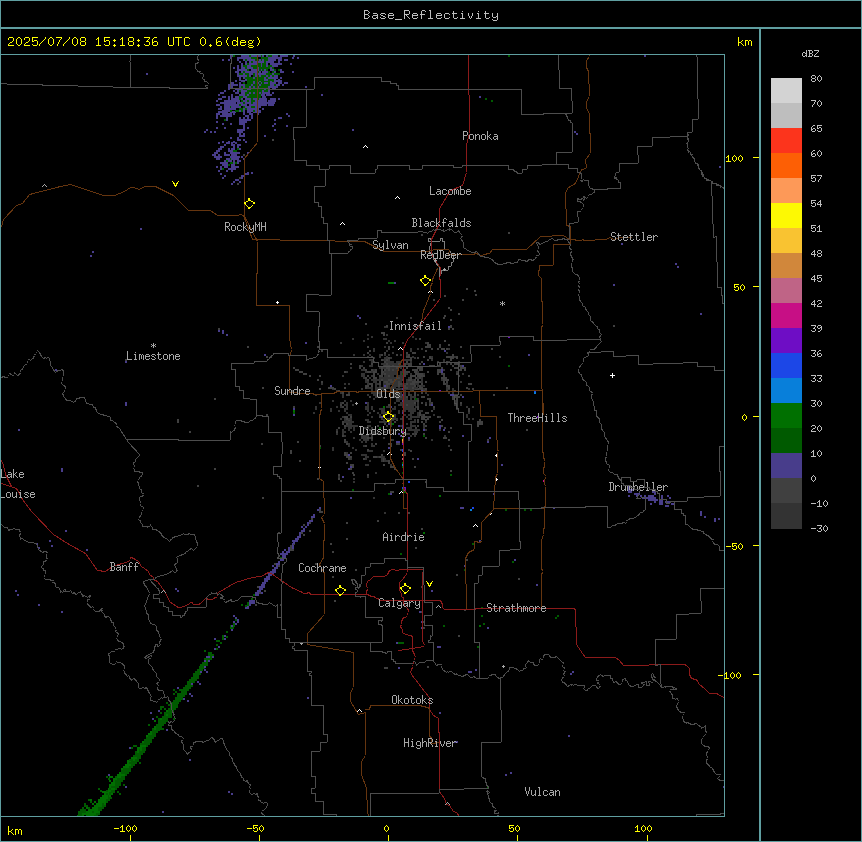
Task: Click the Ponoka city label
Action: click(x=480, y=136)
